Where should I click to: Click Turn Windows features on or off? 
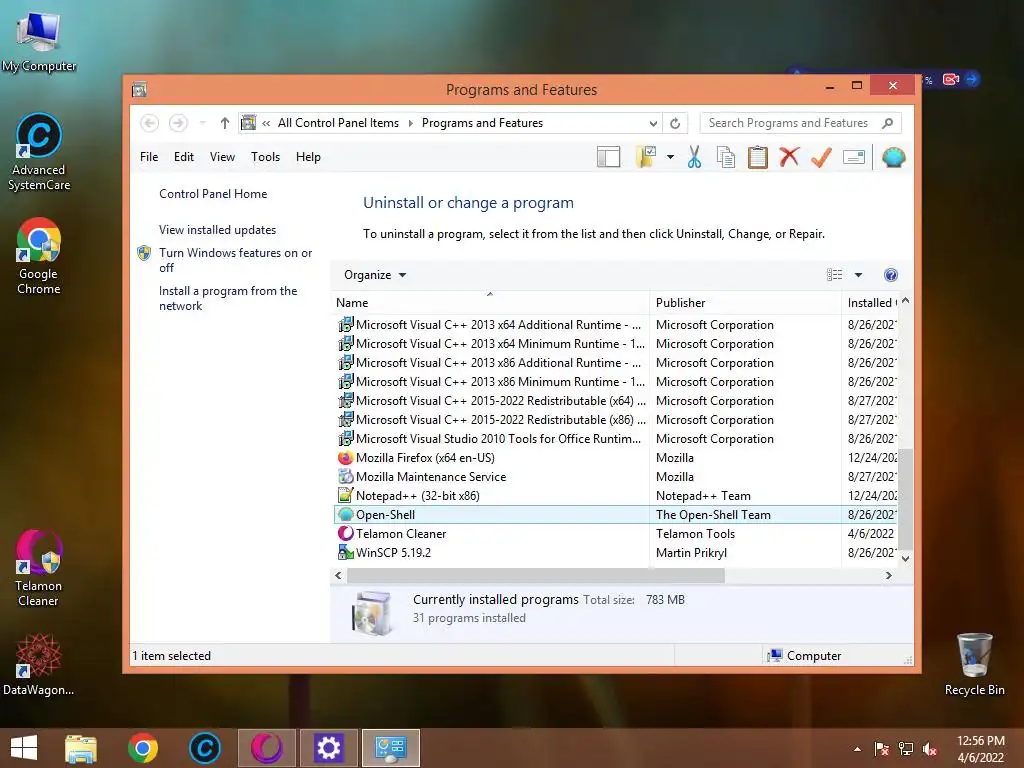point(235,260)
